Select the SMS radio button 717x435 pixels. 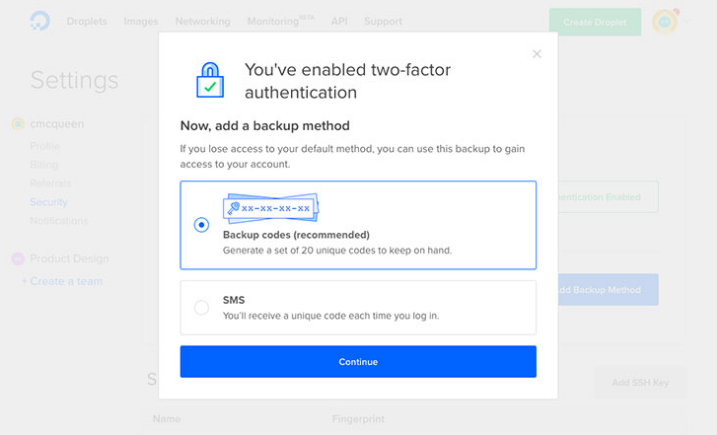coord(201,307)
